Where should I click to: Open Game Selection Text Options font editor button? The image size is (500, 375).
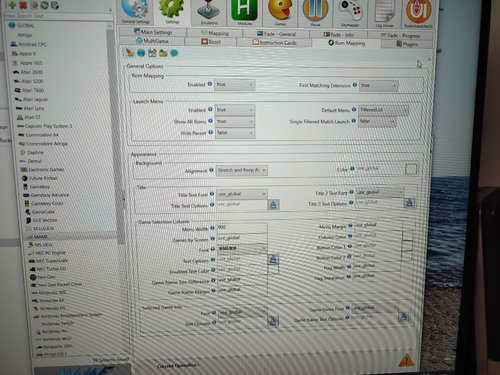coord(273,259)
